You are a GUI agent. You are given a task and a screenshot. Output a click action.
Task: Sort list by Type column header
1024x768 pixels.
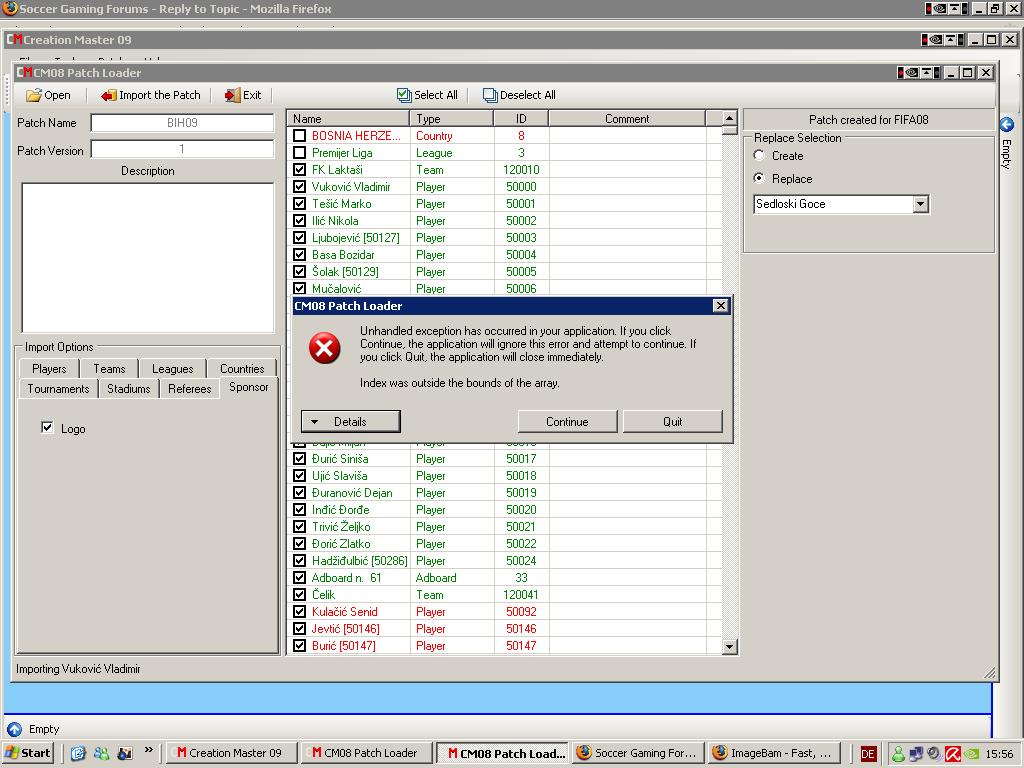(x=451, y=119)
